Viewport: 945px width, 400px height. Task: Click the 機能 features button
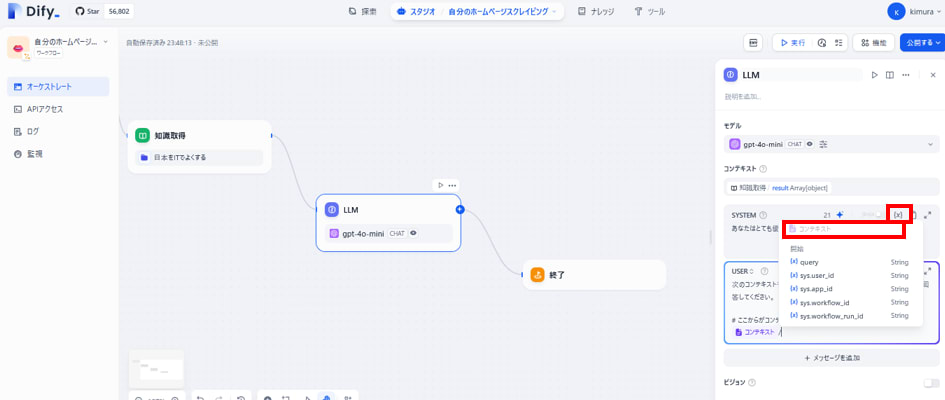point(873,43)
